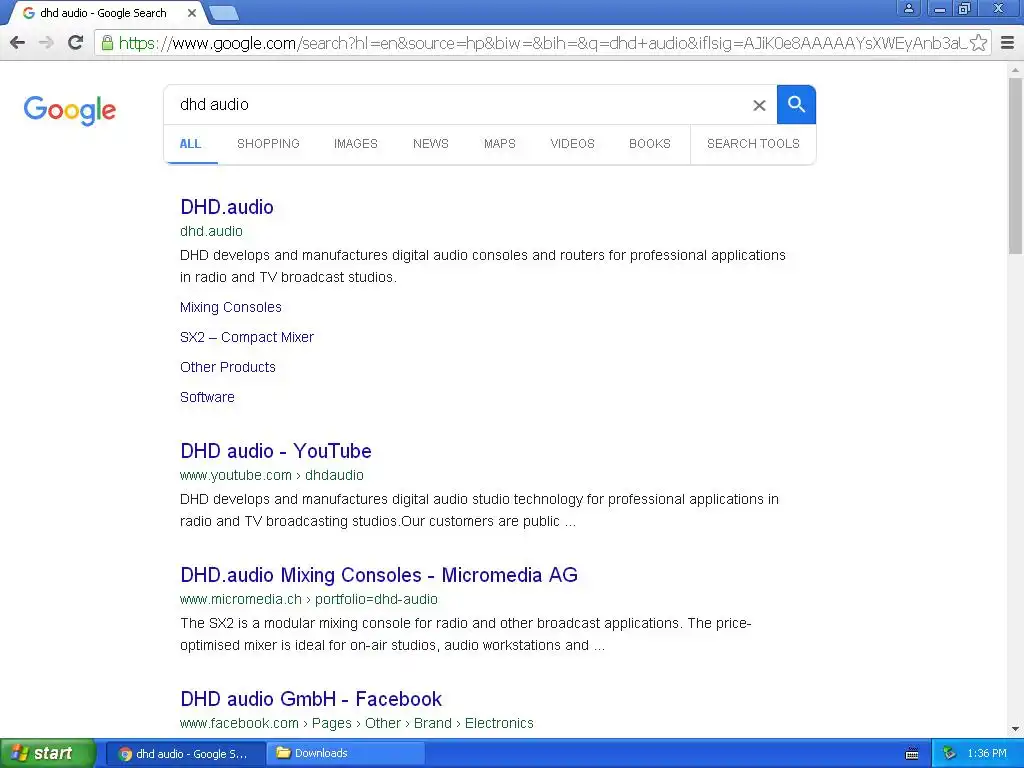The height and width of the screenshot is (768, 1024).
Task: Bookmark this page with the star icon
Action: pos(978,43)
